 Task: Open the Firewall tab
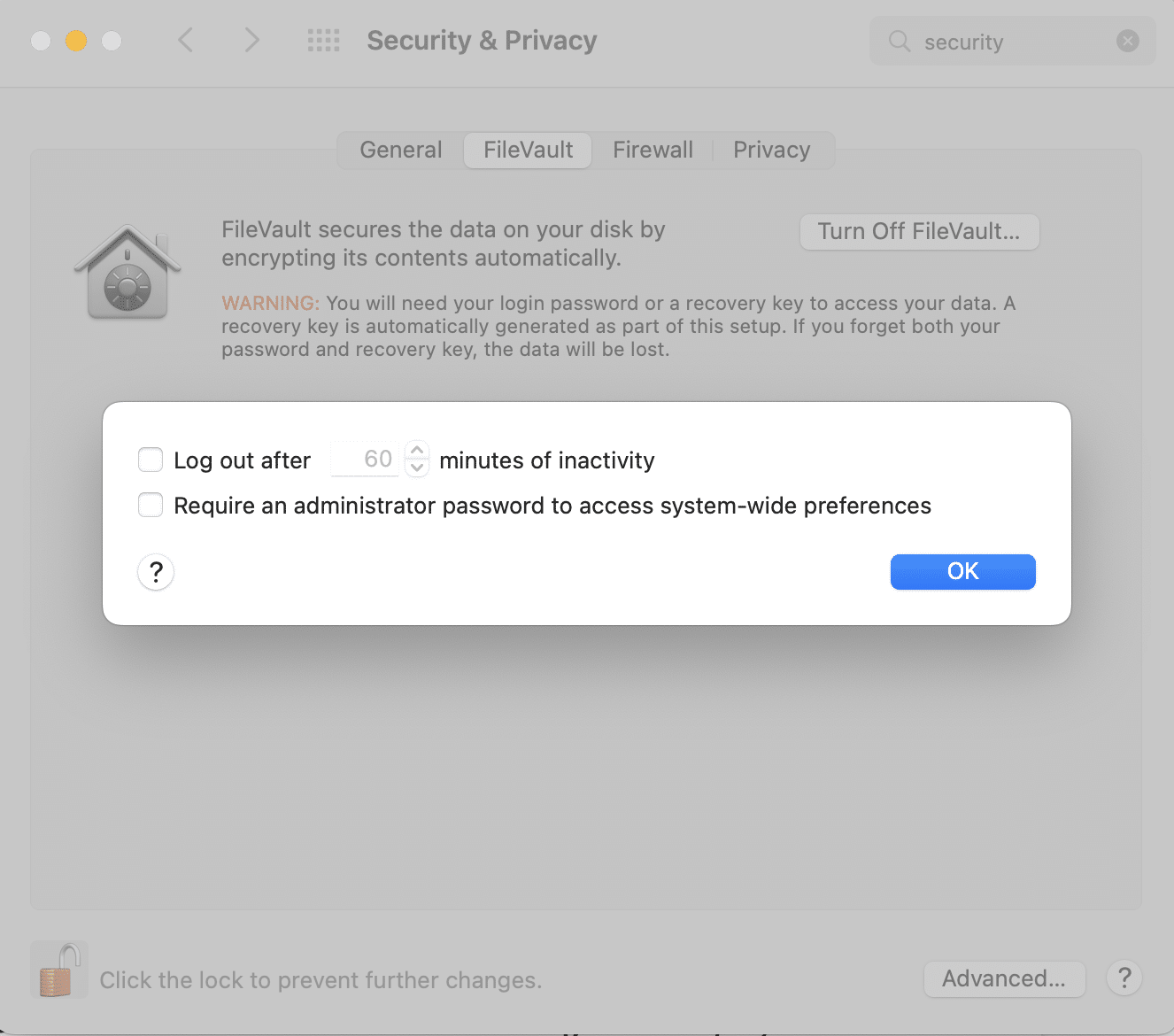point(653,150)
